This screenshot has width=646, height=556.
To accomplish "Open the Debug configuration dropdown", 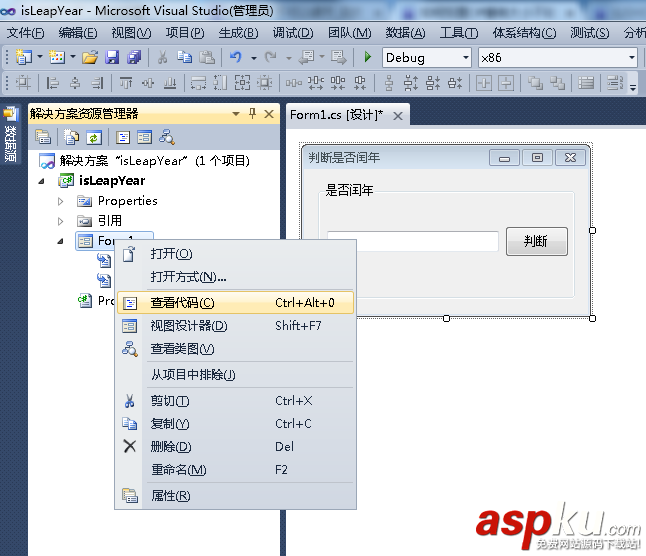I will [x=465, y=57].
